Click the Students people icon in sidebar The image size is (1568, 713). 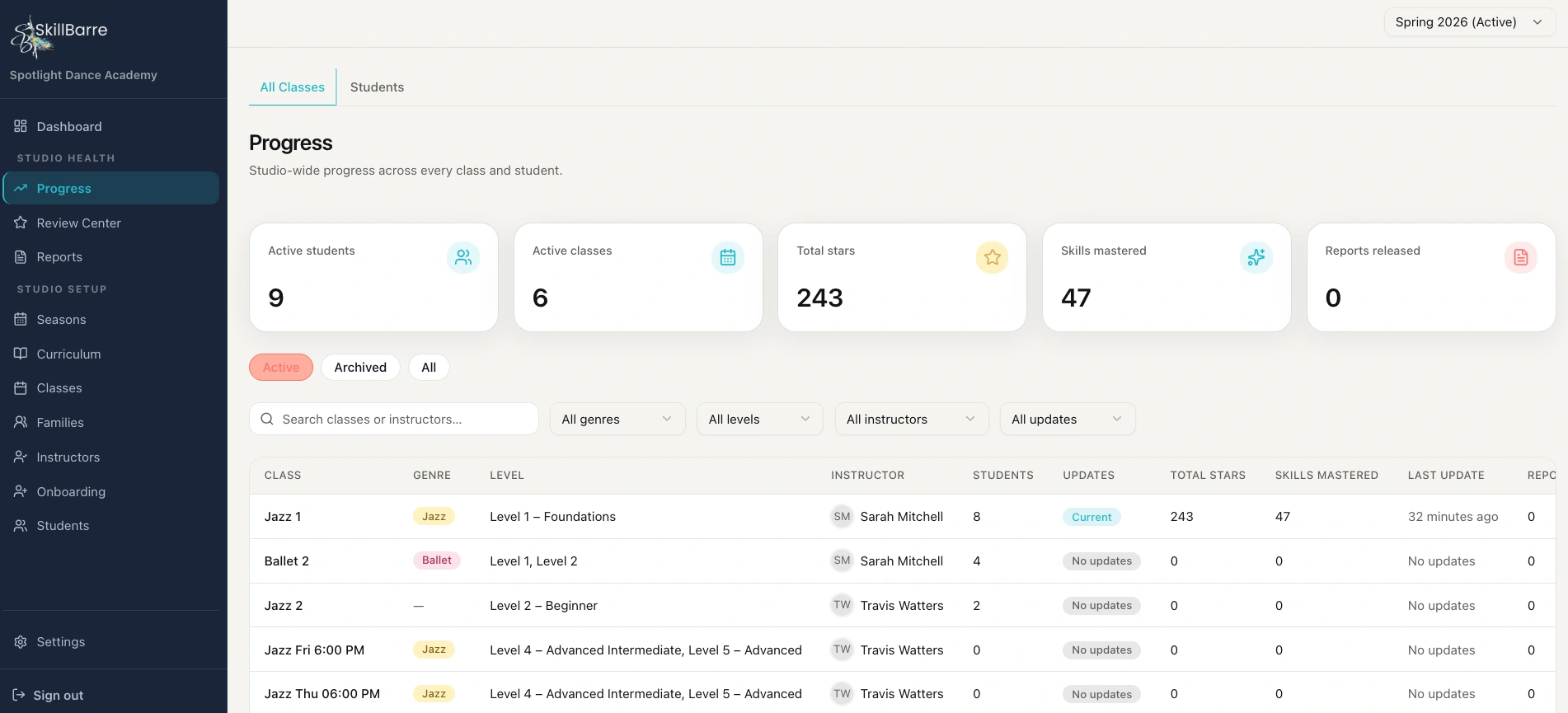[21, 525]
